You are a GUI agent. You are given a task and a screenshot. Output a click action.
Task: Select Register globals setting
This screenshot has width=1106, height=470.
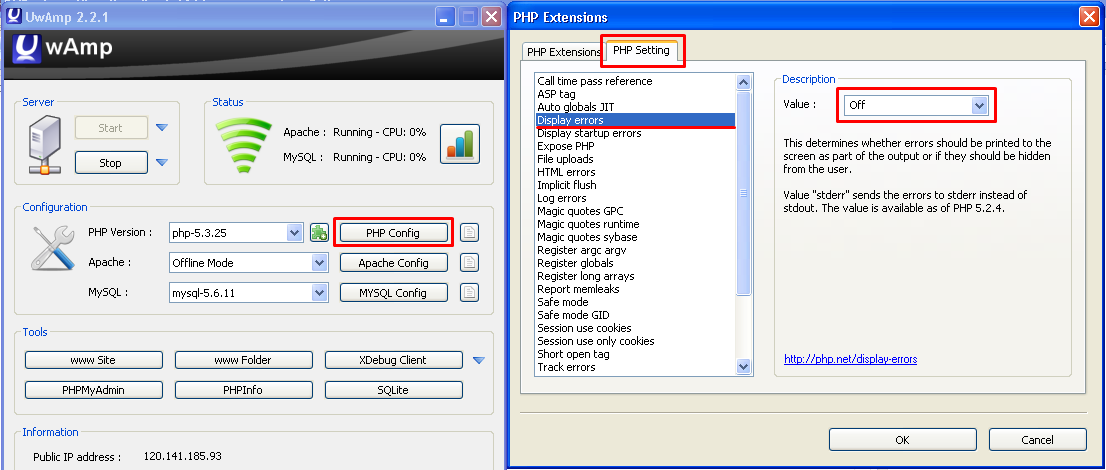635,263
